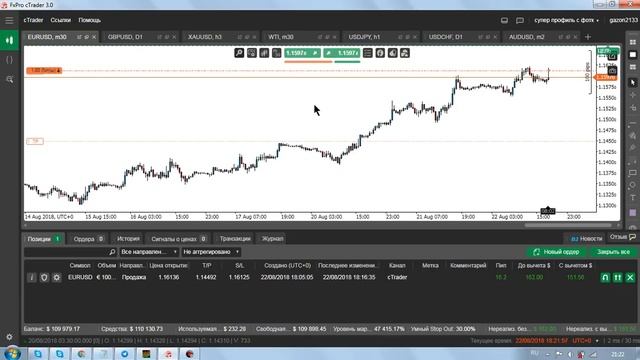Add a new chart tab with plus

[588, 37]
